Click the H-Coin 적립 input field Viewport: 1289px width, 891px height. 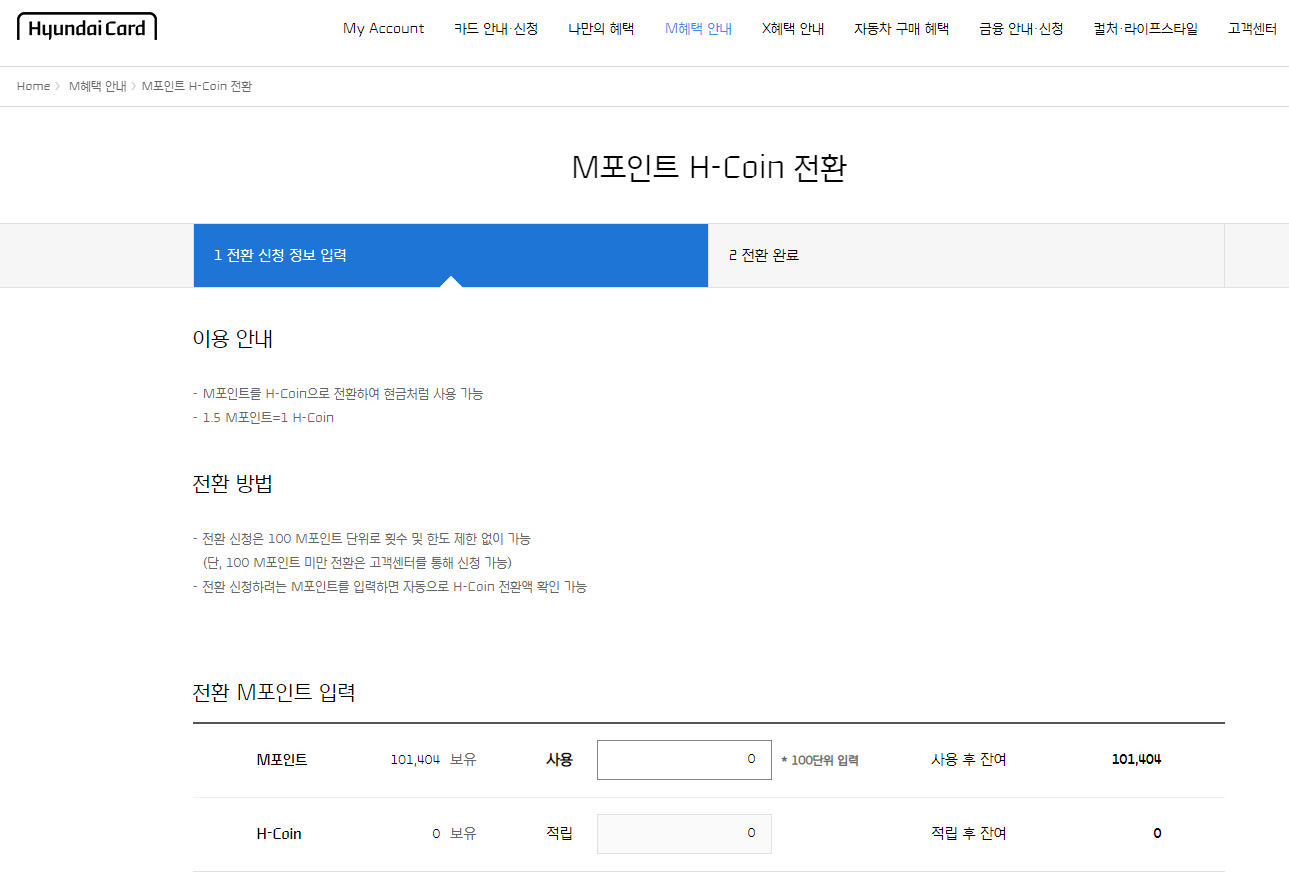click(x=684, y=834)
